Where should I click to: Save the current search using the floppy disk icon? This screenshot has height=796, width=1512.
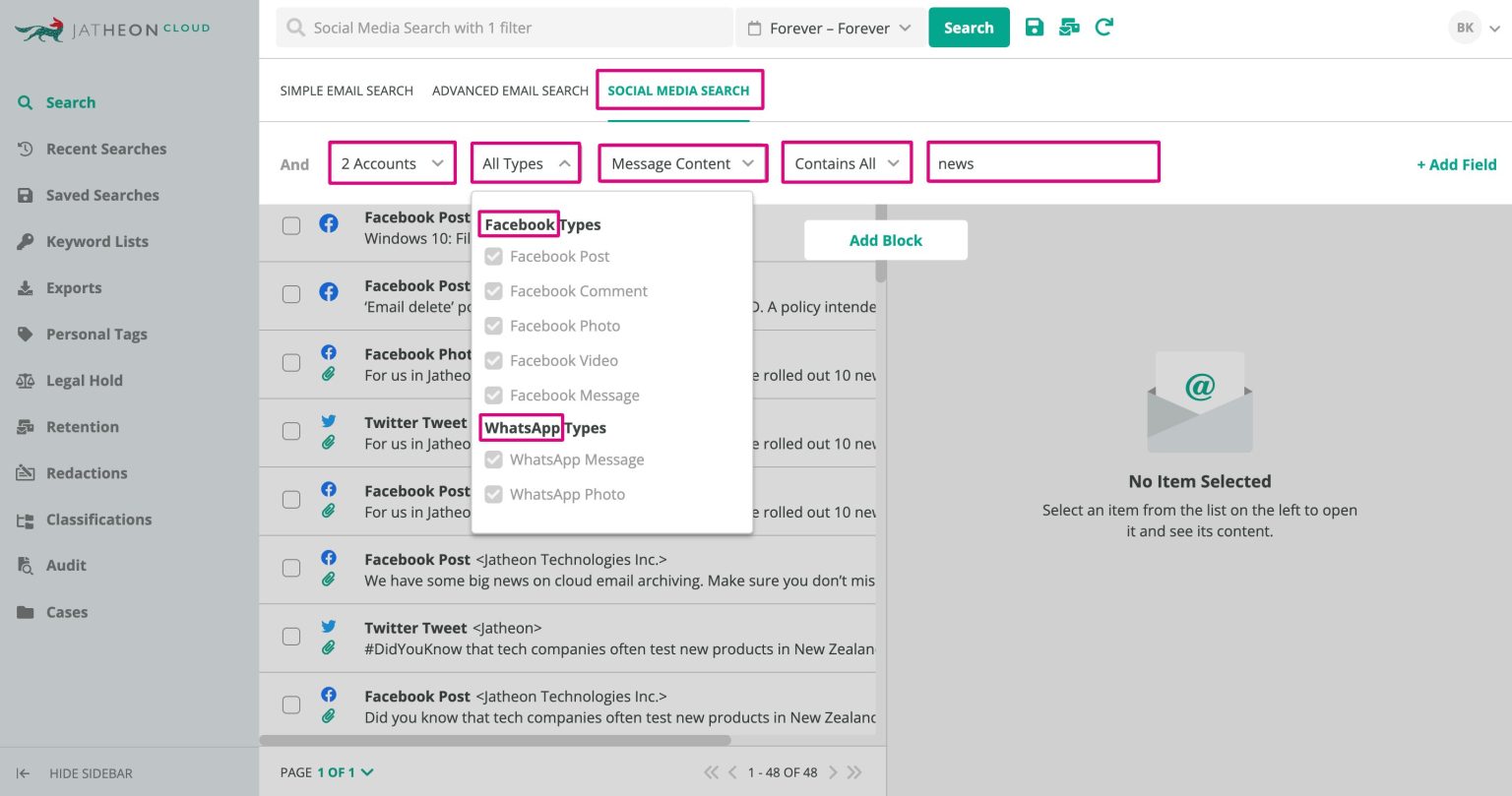point(1035,28)
